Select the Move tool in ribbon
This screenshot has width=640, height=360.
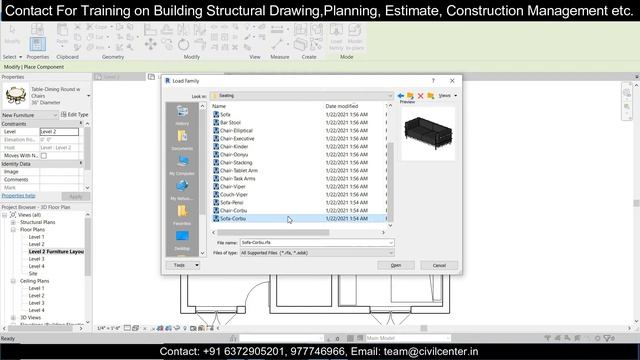click(x=151, y=44)
